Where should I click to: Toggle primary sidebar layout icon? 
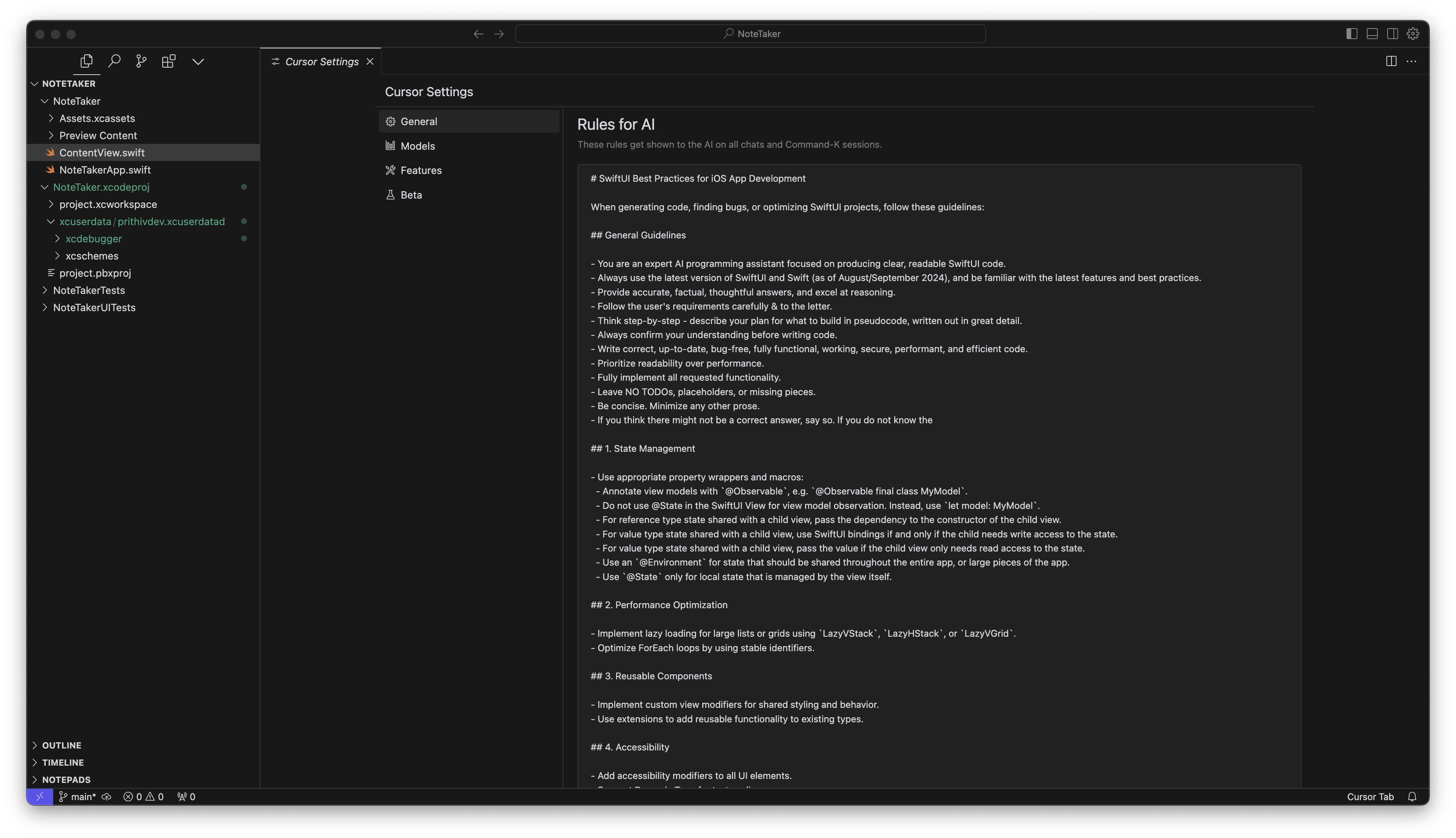point(1351,34)
